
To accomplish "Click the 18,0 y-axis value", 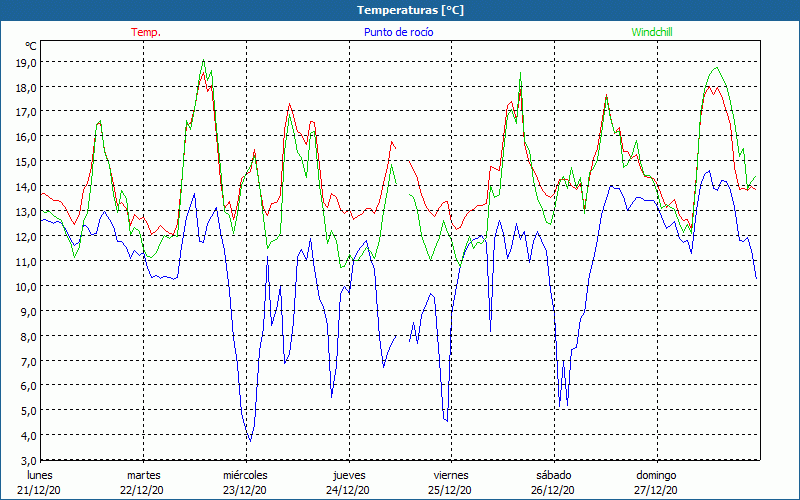I will pos(26,88).
